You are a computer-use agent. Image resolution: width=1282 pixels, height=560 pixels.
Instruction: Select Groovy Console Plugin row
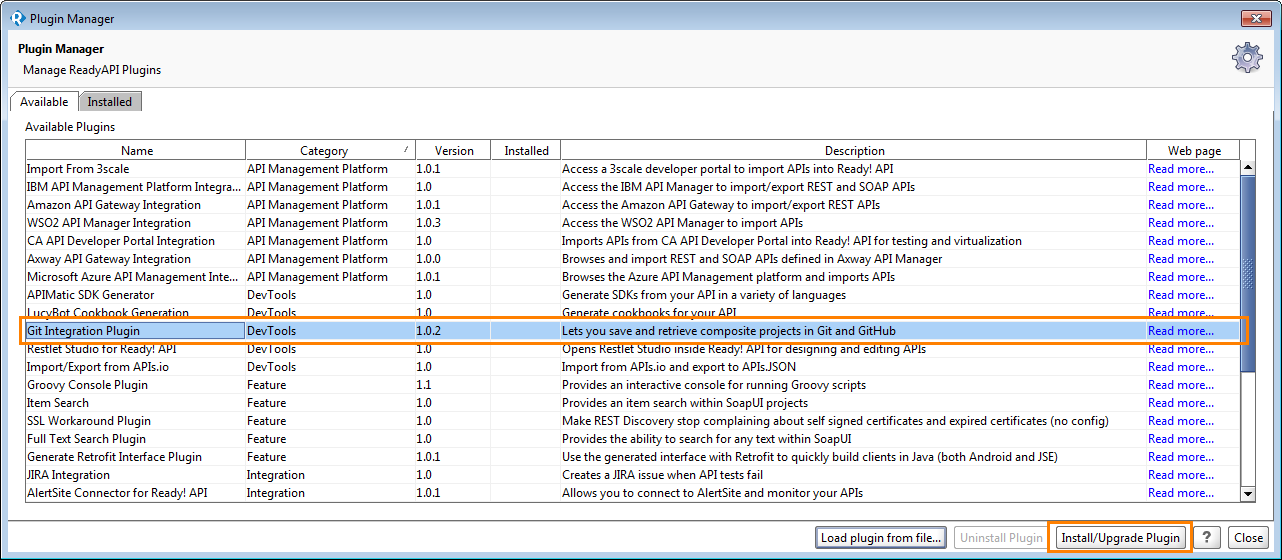point(633,385)
